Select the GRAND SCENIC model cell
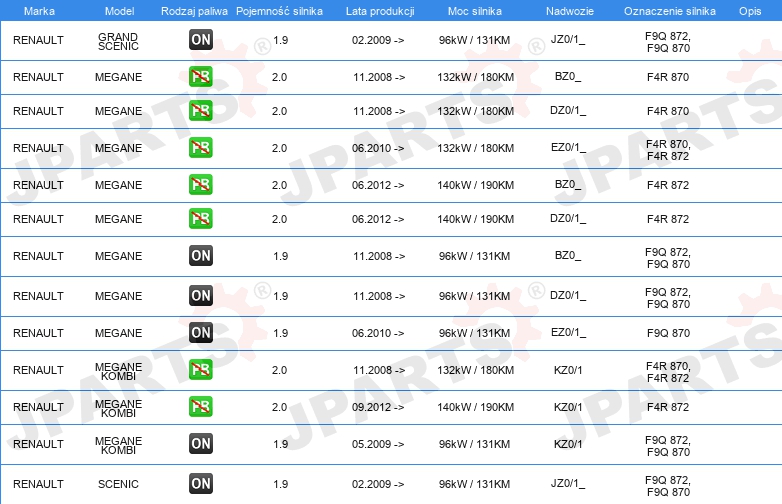The width and height of the screenshot is (782, 504). click(118, 41)
